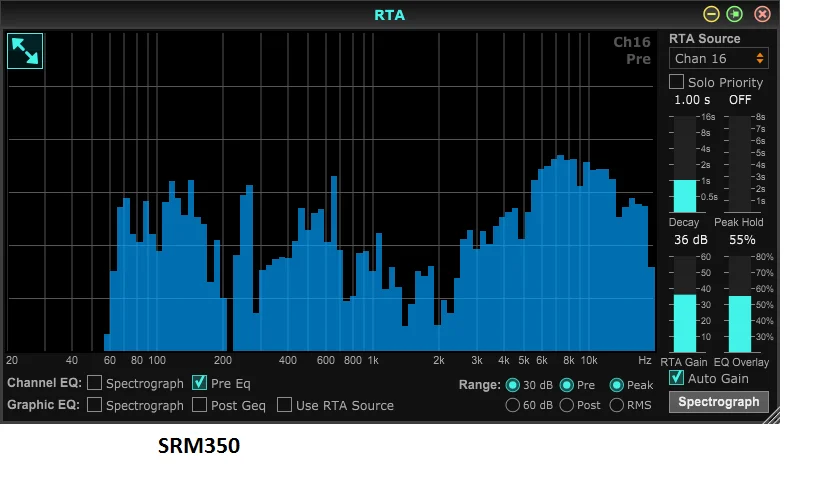
Task: Adjust the Decay slider
Action: click(x=685, y=164)
